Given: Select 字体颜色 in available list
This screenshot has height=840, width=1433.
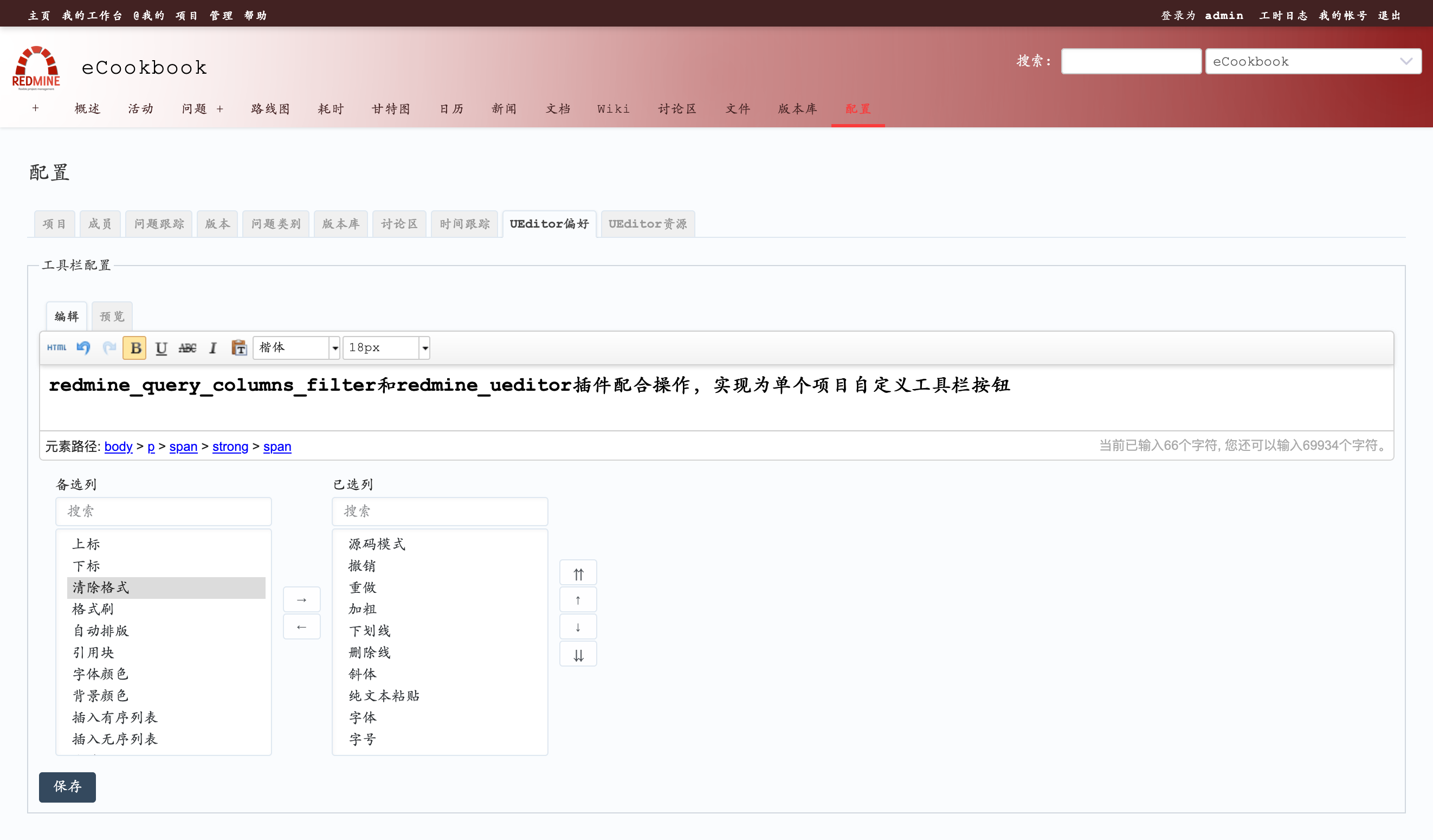Looking at the screenshot, I should click(166, 674).
